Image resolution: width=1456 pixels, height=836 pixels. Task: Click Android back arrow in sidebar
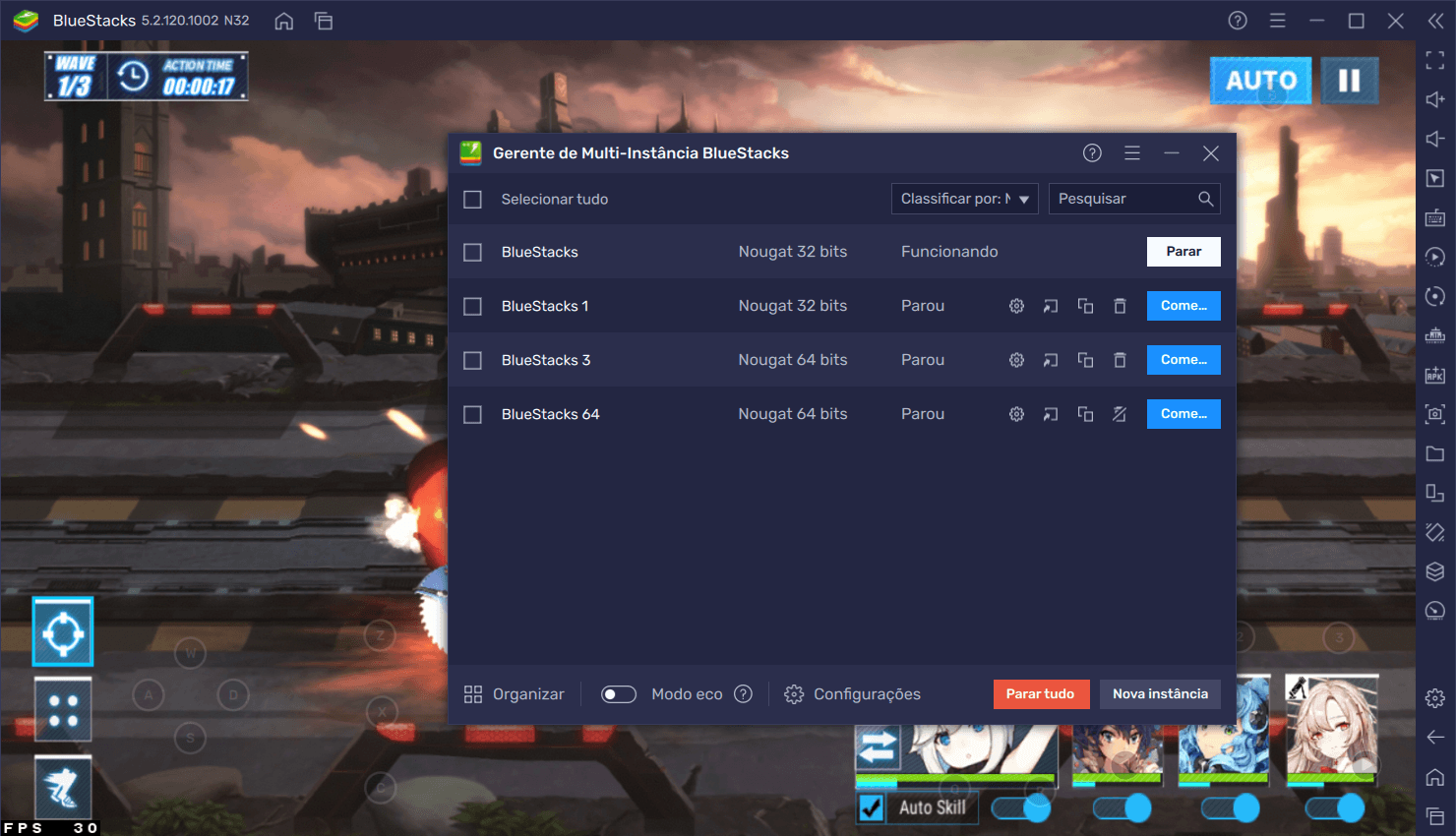[x=1435, y=737]
